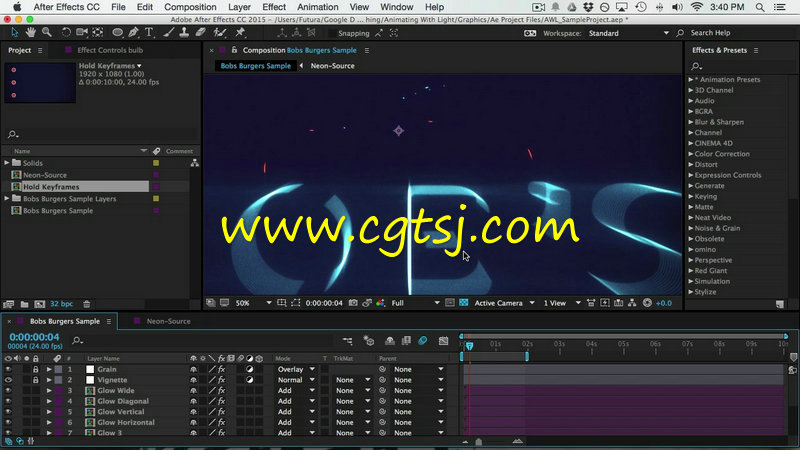Open Grain layer blending mode dropdown
Screen dimensions: 800x450
[296, 369]
